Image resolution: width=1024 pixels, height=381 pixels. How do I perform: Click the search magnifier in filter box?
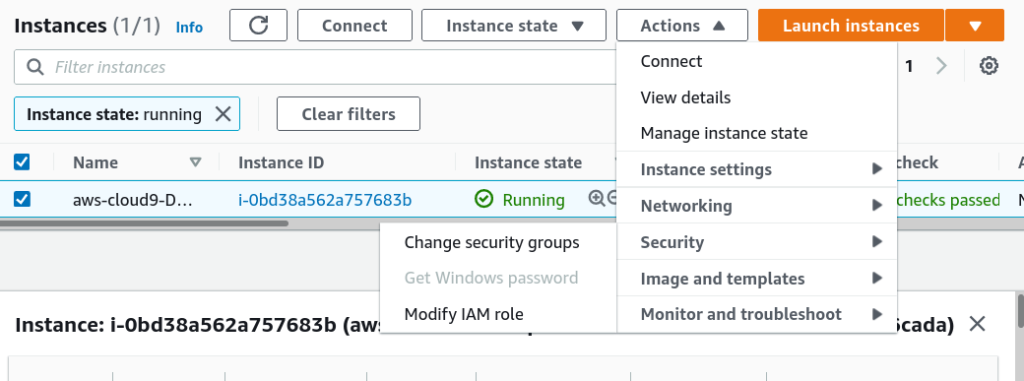(35, 67)
